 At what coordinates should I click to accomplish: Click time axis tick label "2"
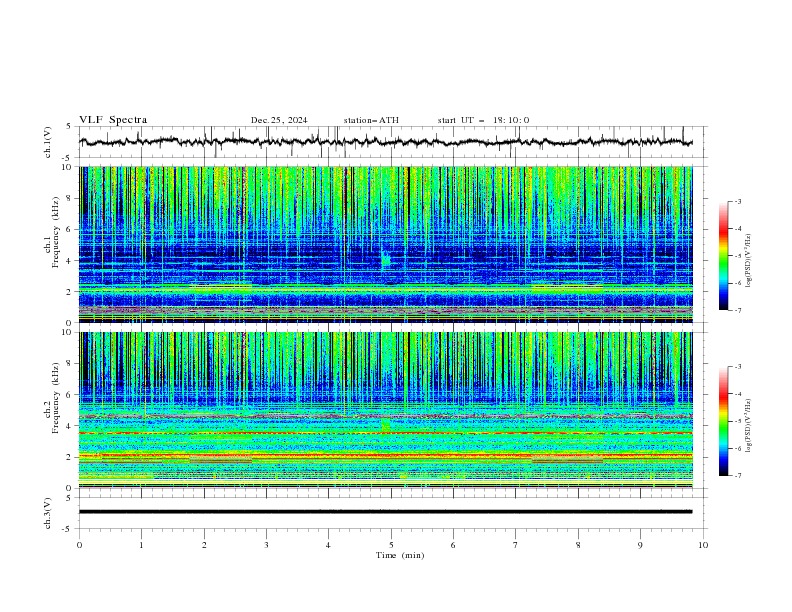[x=204, y=545]
